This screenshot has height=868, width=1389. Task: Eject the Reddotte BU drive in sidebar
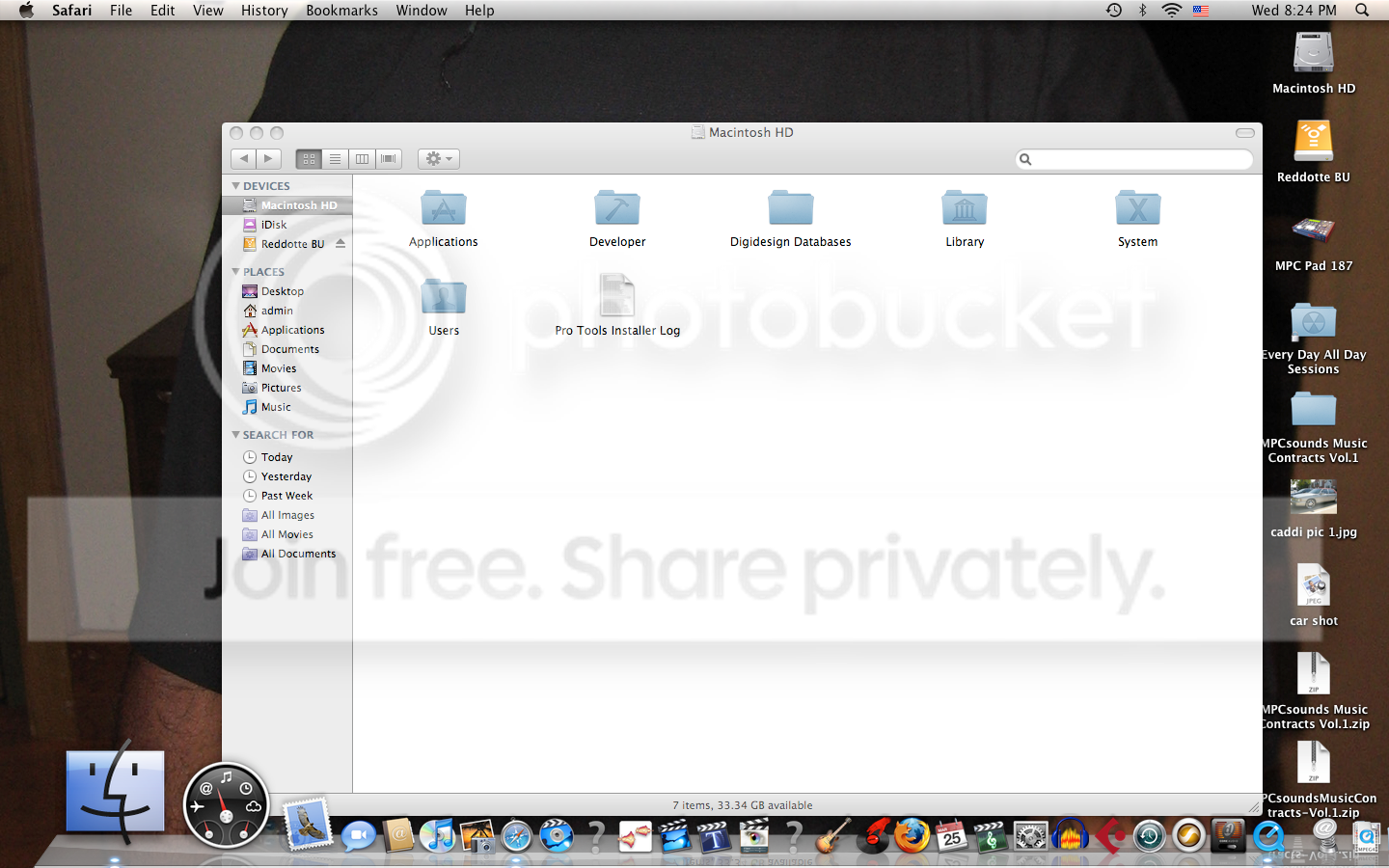point(340,244)
